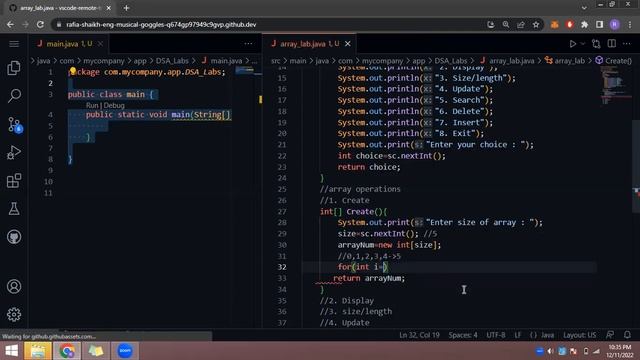Open the Windows Start menu

[x=11, y=351]
